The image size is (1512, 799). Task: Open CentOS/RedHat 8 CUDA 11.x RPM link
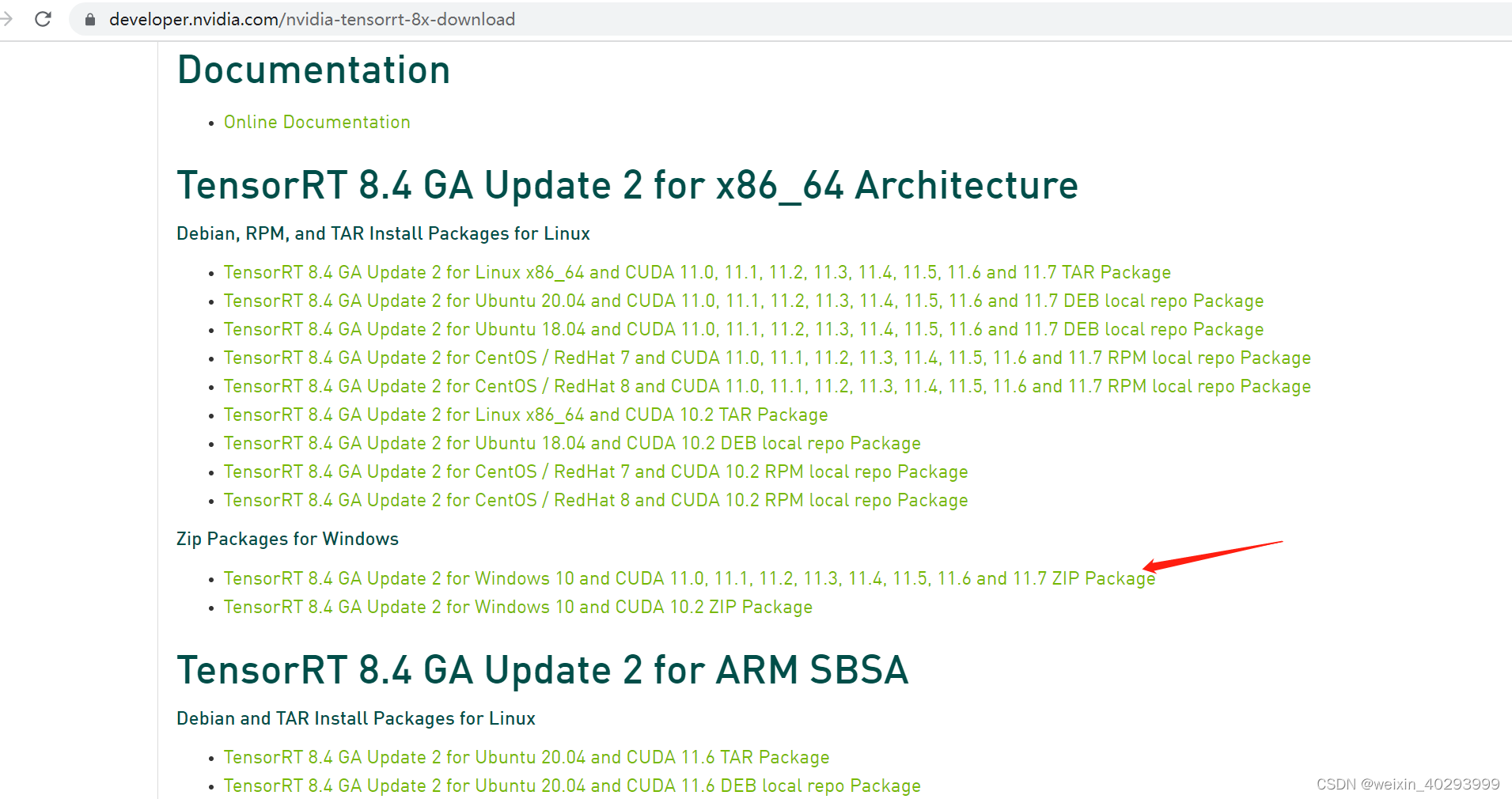[767, 386]
